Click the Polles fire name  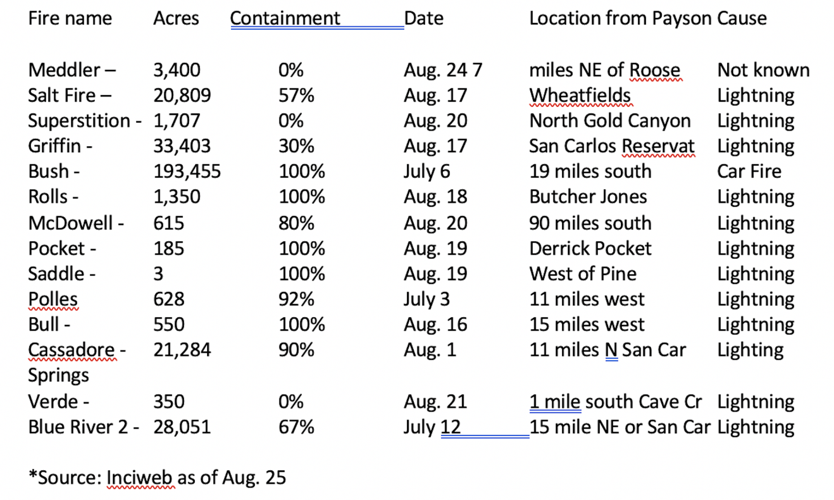(x=53, y=299)
